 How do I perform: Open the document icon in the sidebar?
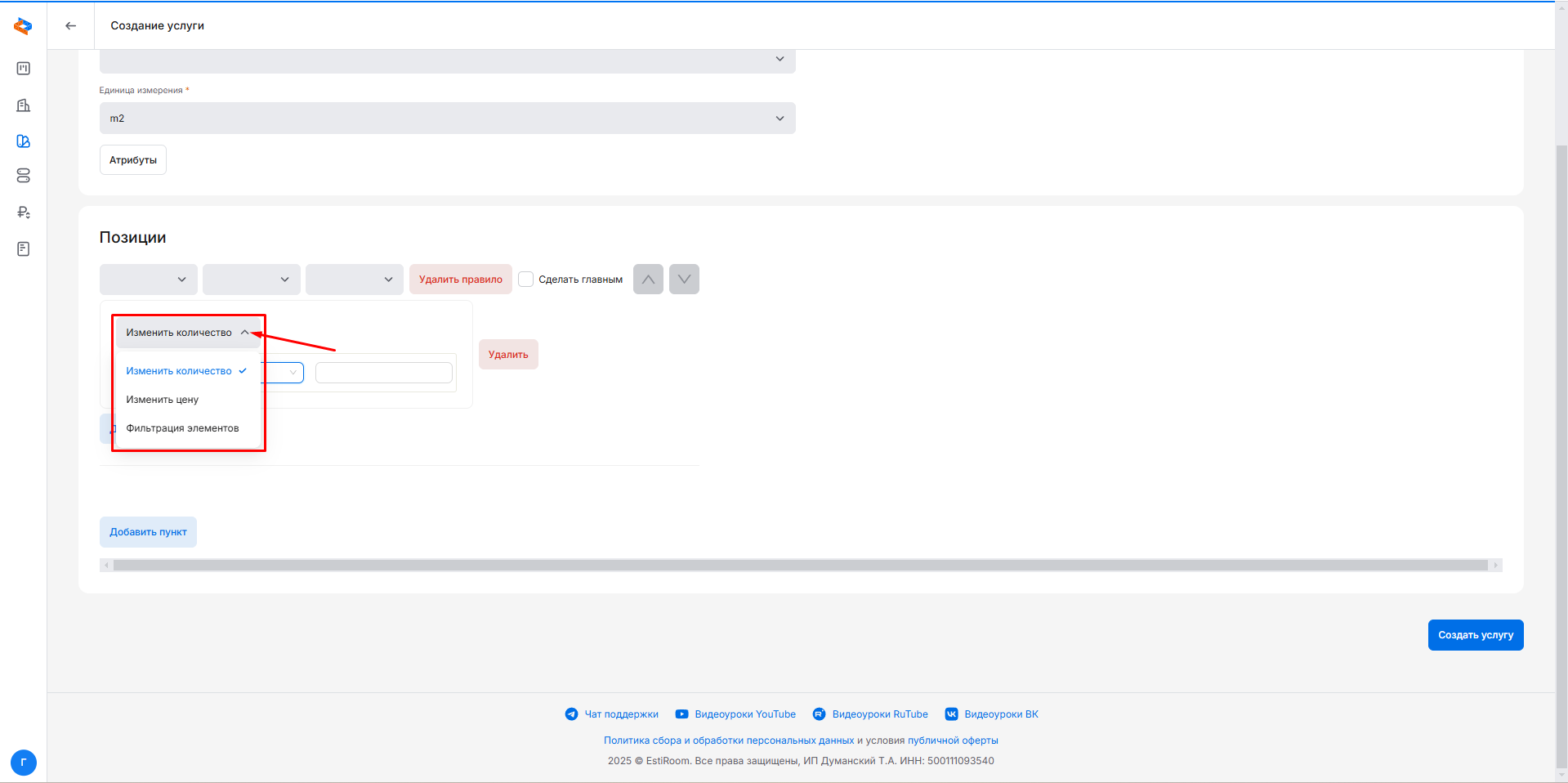point(23,249)
